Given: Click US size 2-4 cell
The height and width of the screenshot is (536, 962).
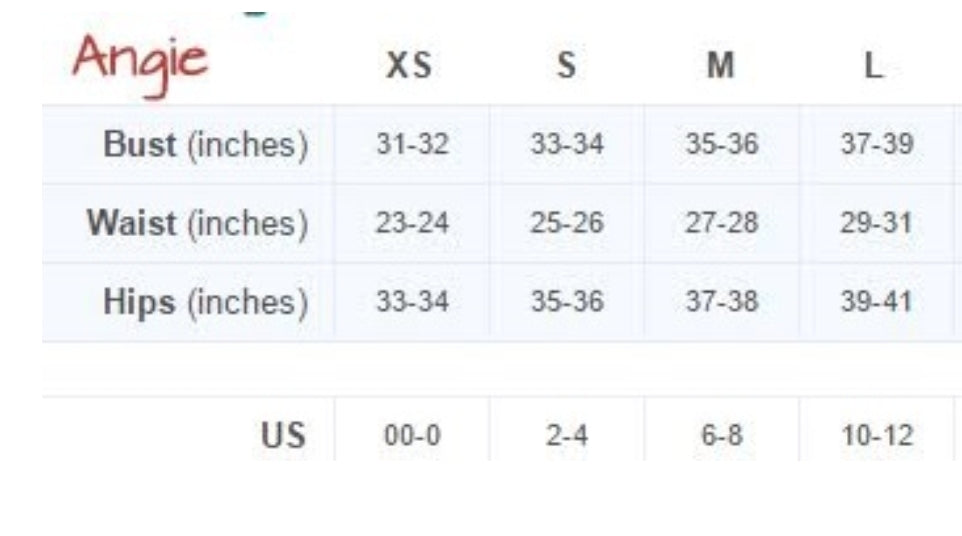Looking at the screenshot, I should point(567,436).
